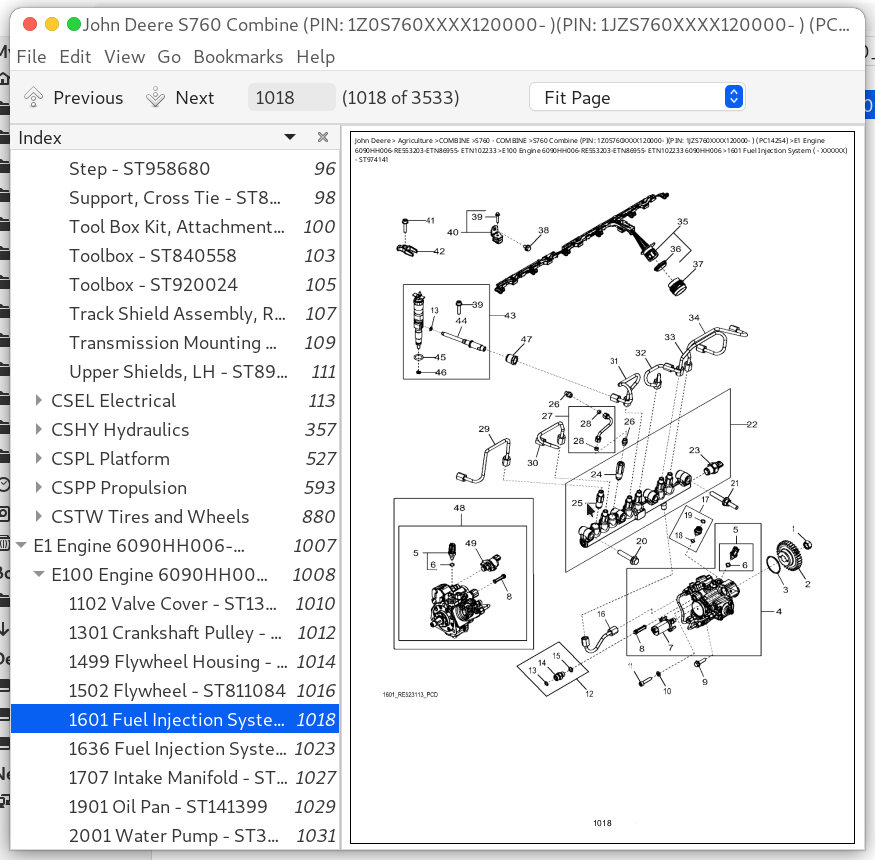Collapse the E100 Engine 6090HH00 node

click(x=39, y=574)
